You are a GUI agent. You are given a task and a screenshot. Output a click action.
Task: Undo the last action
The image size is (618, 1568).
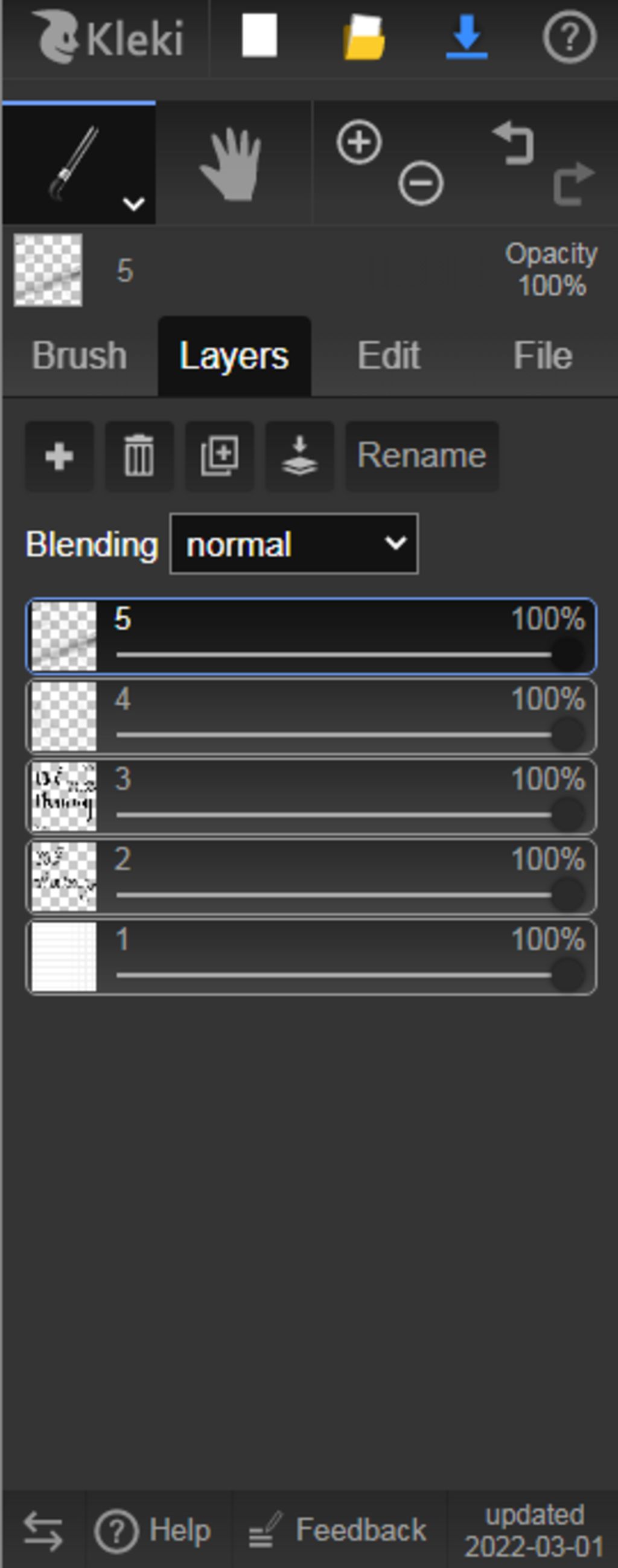tap(513, 144)
